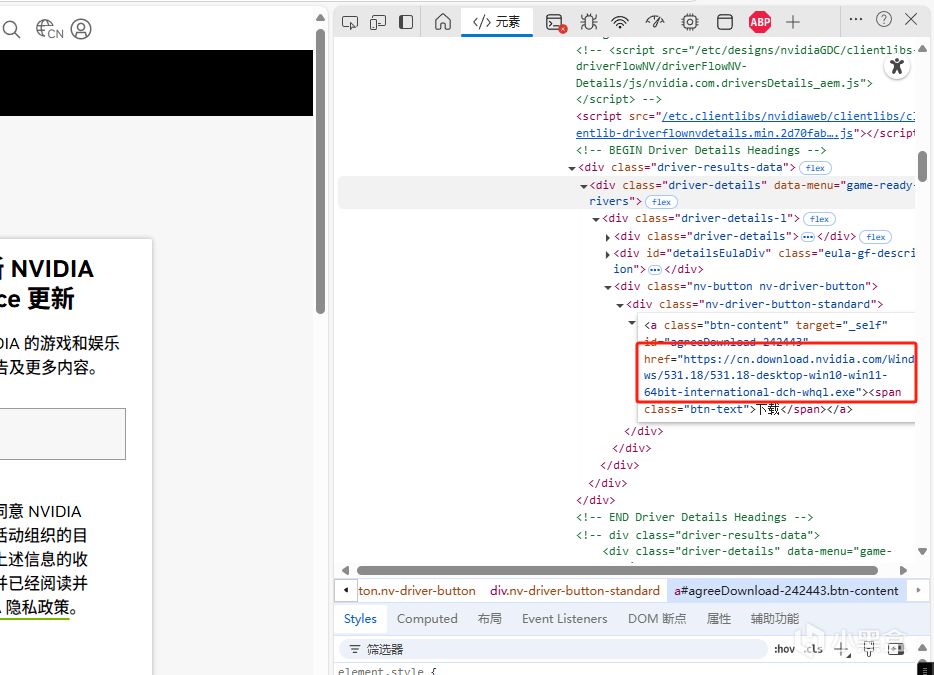Select the BEGIN Driver Details Headings comment
Image resolution: width=934 pixels, height=675 pixels.
[x=700, y=150]
